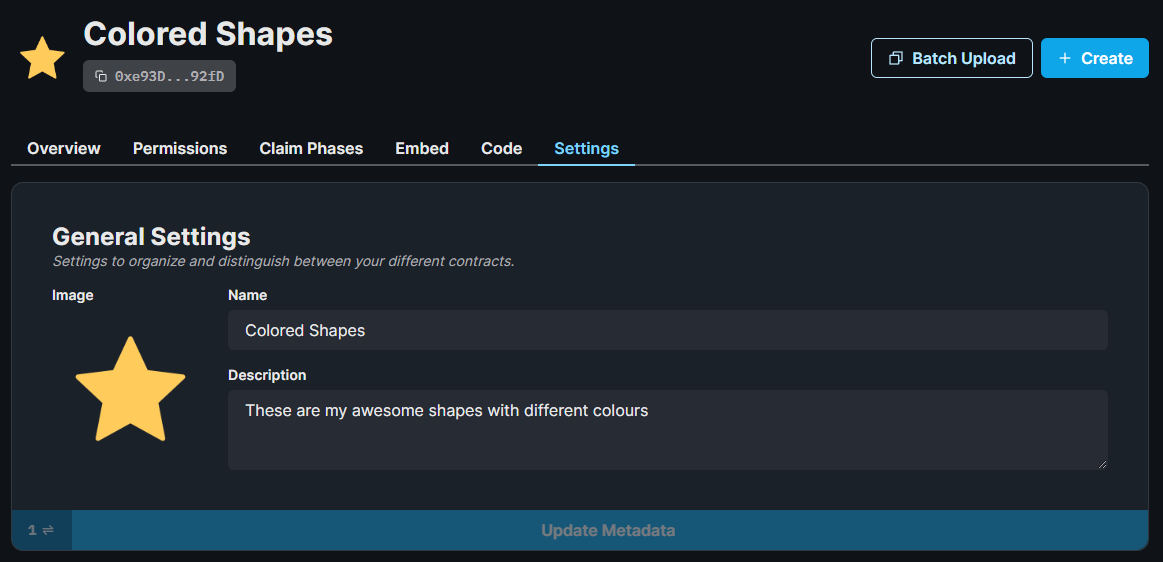Viewport: 1163px width, 562px height.
Task: Click the Update Metadata button
Action: (x=608, y=530)
